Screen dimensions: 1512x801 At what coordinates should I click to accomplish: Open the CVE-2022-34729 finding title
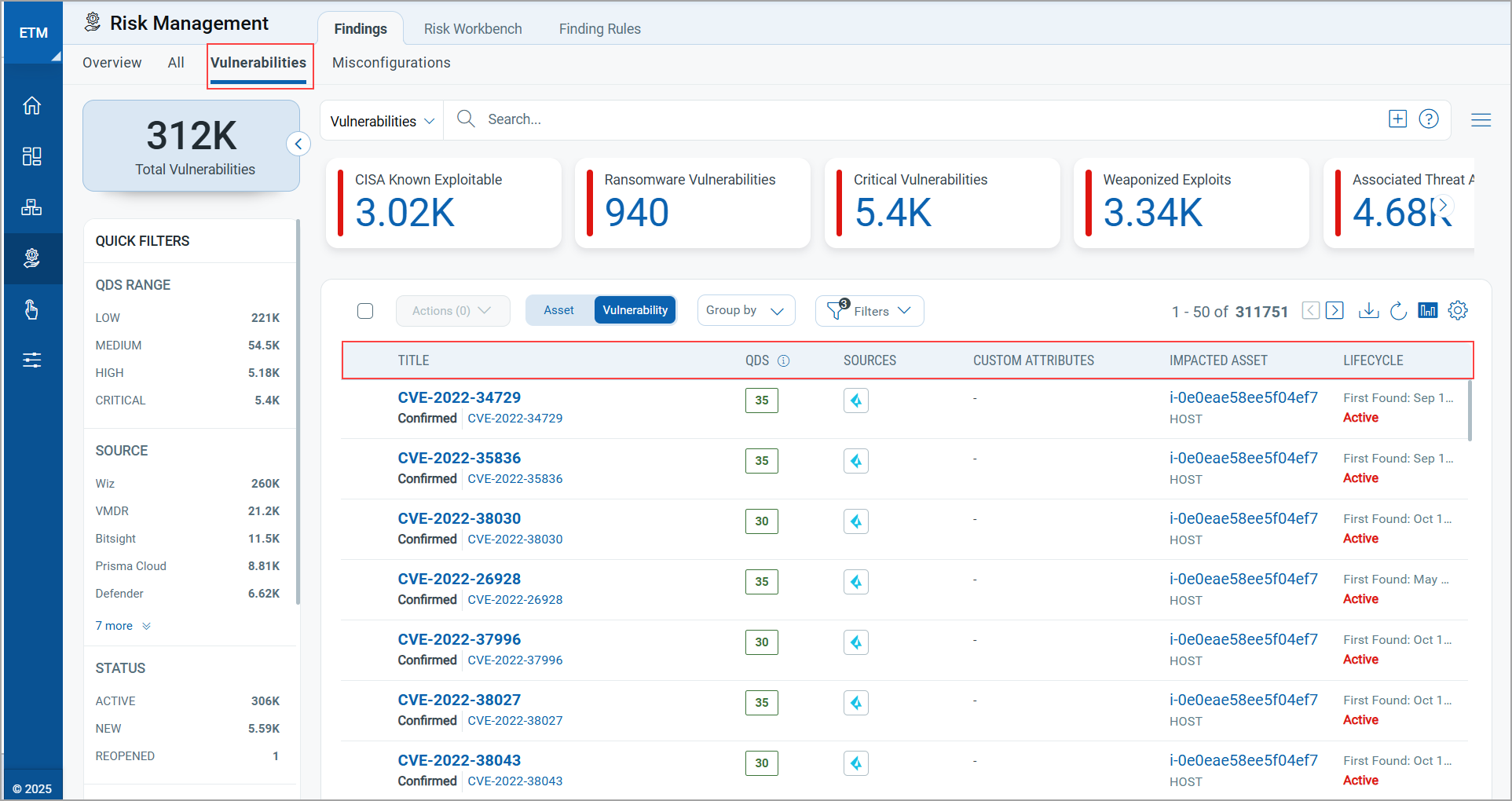pos(459,397)
